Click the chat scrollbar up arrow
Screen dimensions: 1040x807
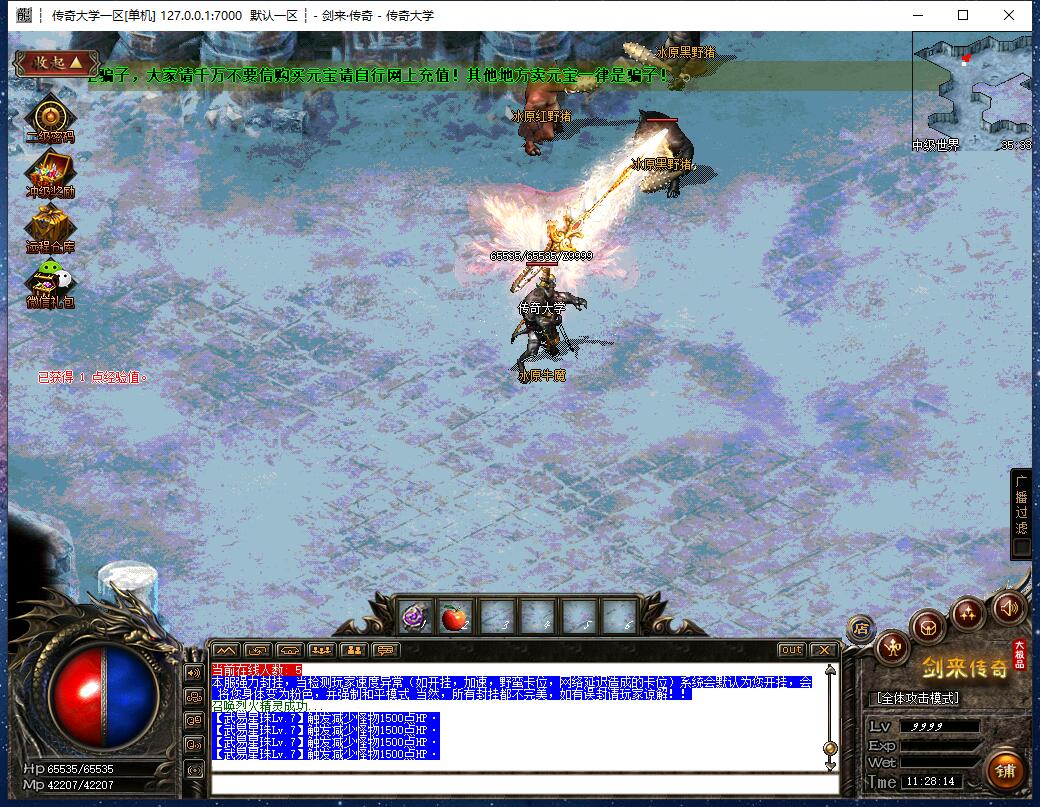click(x=830, y=670)
